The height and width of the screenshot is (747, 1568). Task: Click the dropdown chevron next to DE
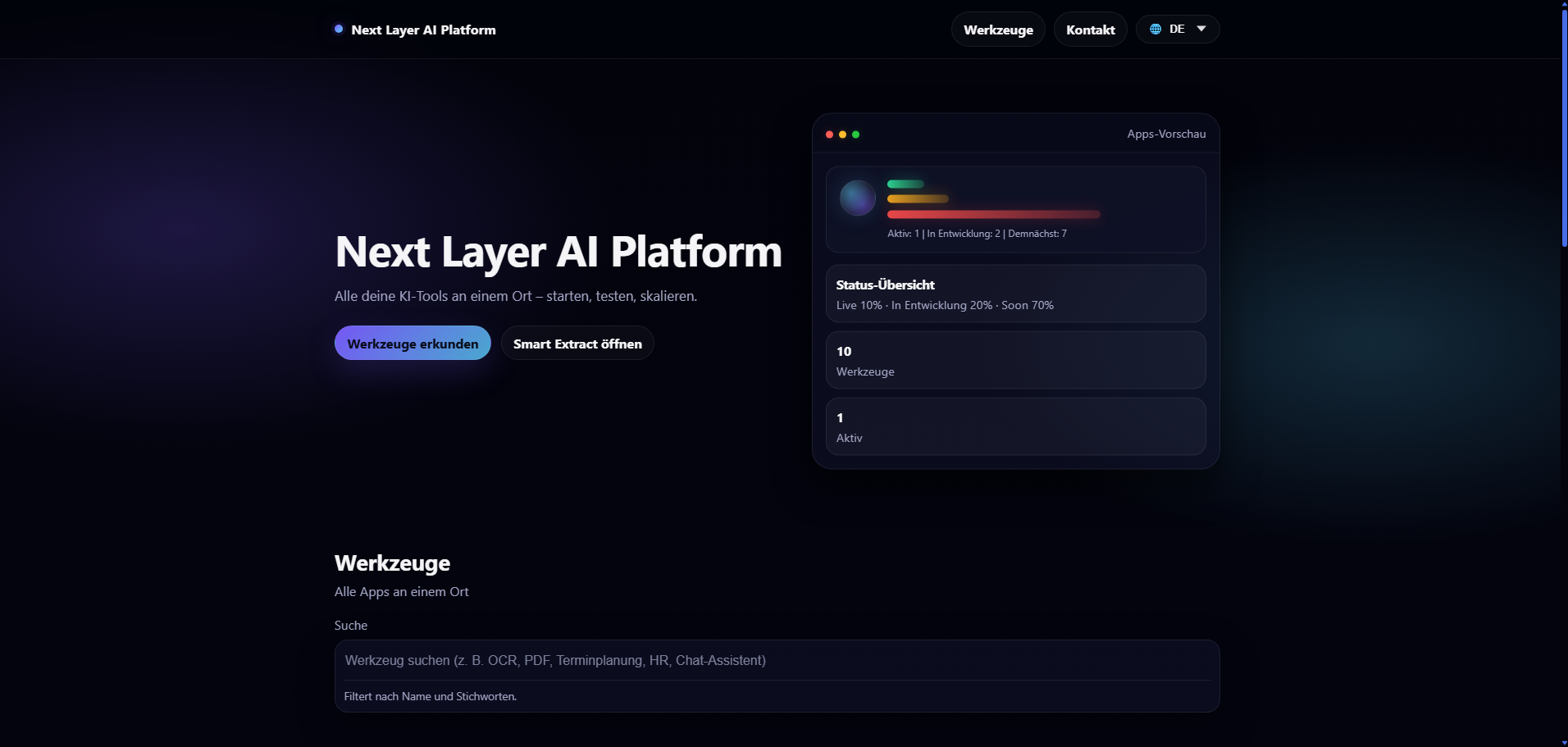pyautogui.click(x=1201, y=29)
